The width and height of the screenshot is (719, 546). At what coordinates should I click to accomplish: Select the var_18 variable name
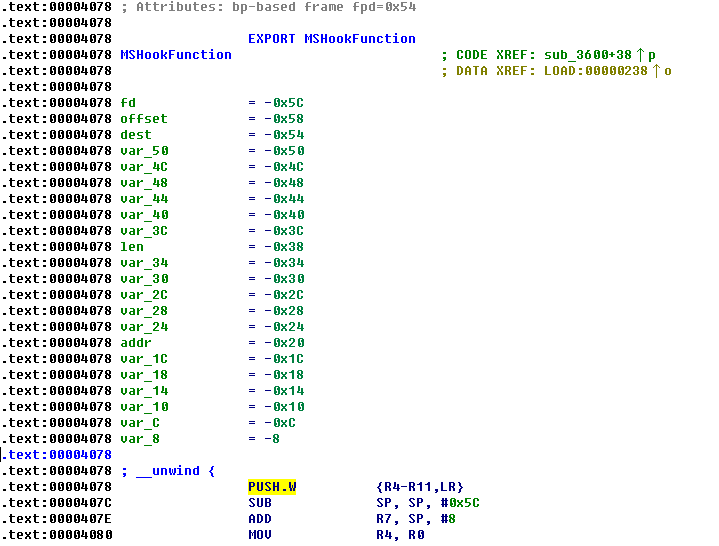[144, 375]
